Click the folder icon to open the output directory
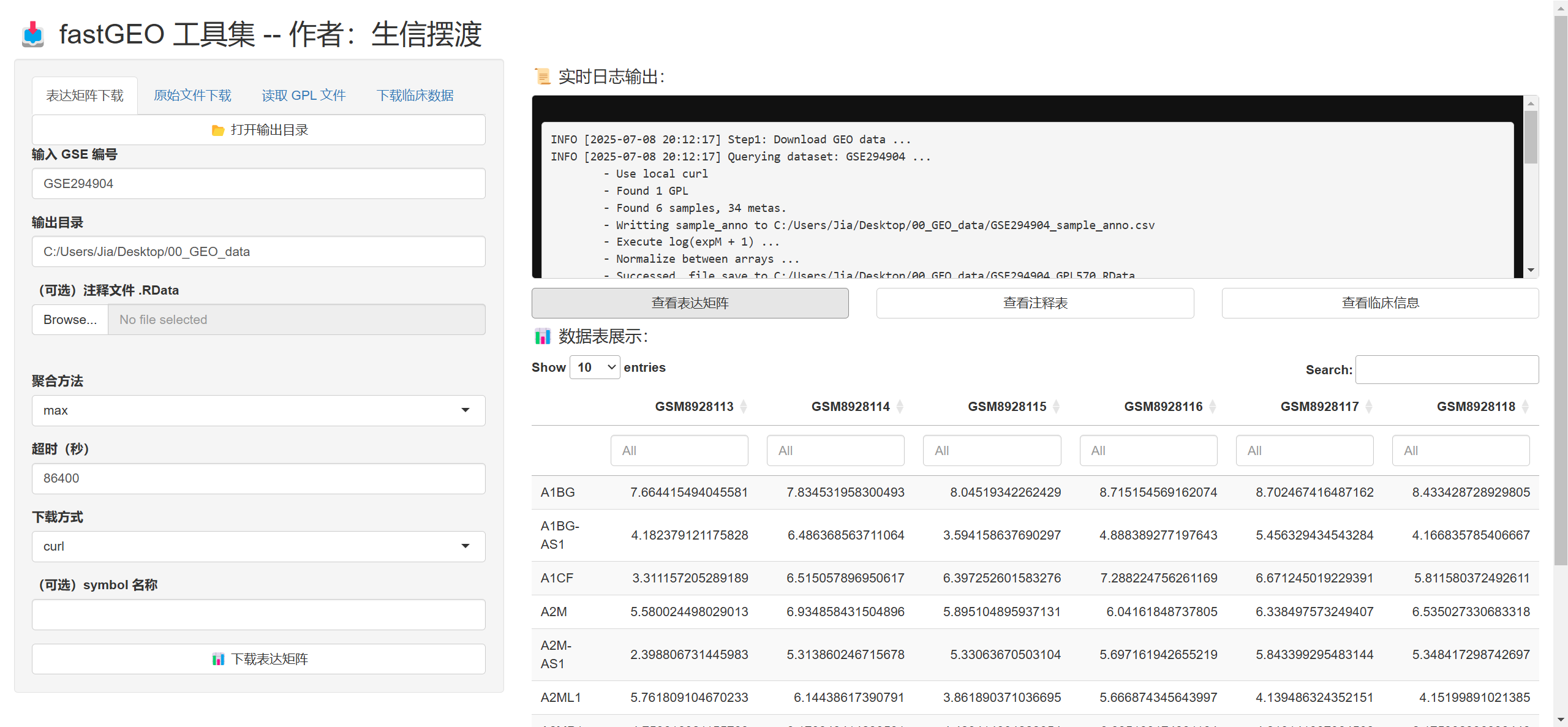Image resolution: width=1568 pixels, height=727 pixels. point(217,130)
